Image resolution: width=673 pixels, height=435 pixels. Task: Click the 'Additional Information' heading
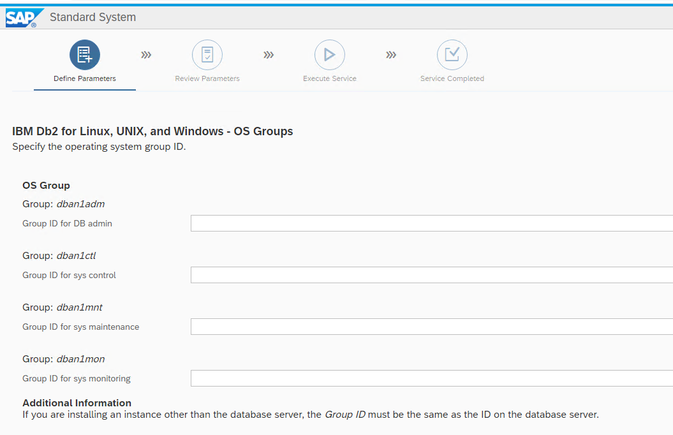[x=77, y=403]
